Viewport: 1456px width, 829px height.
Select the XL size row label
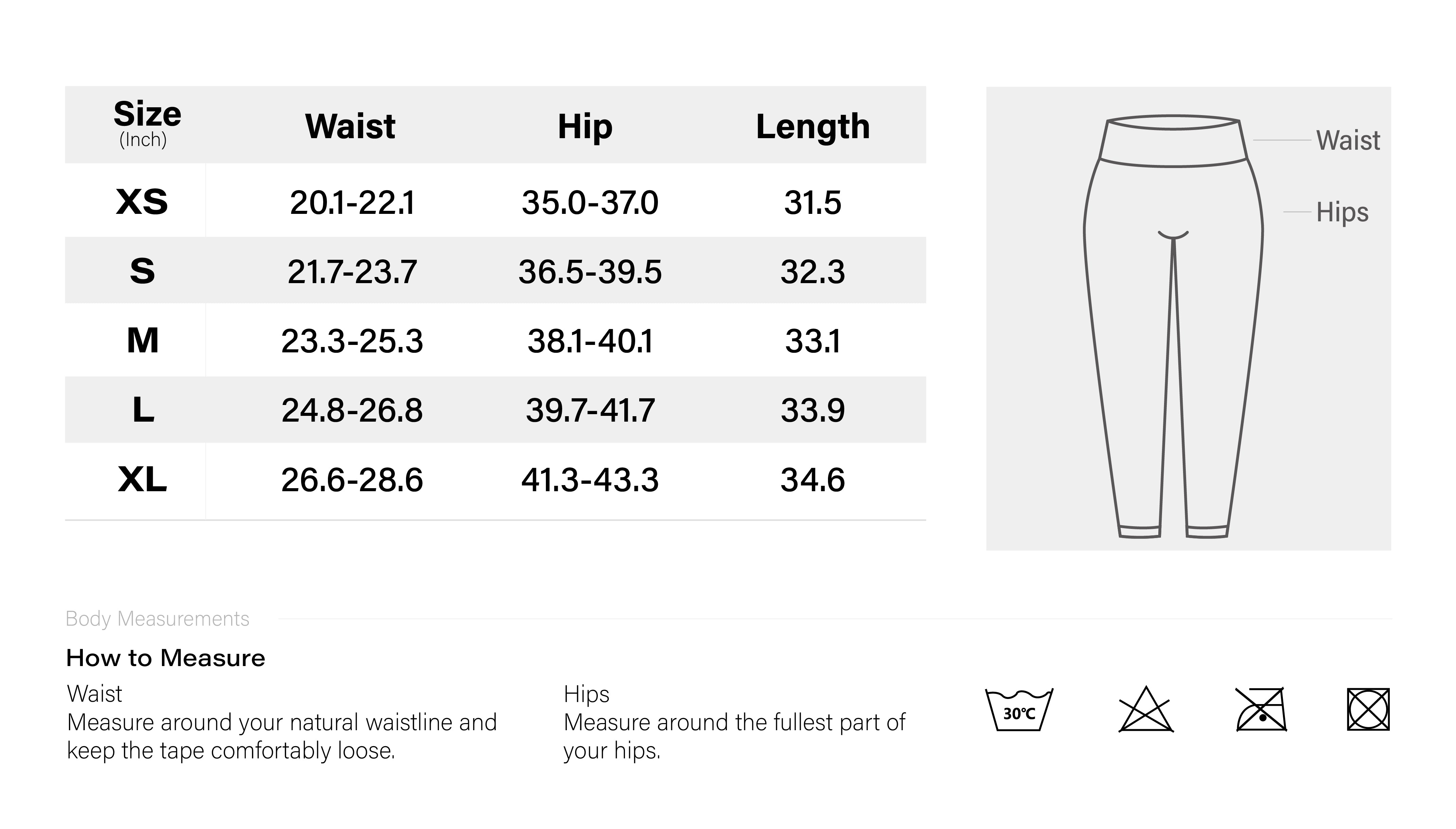(x=142, y=479)
